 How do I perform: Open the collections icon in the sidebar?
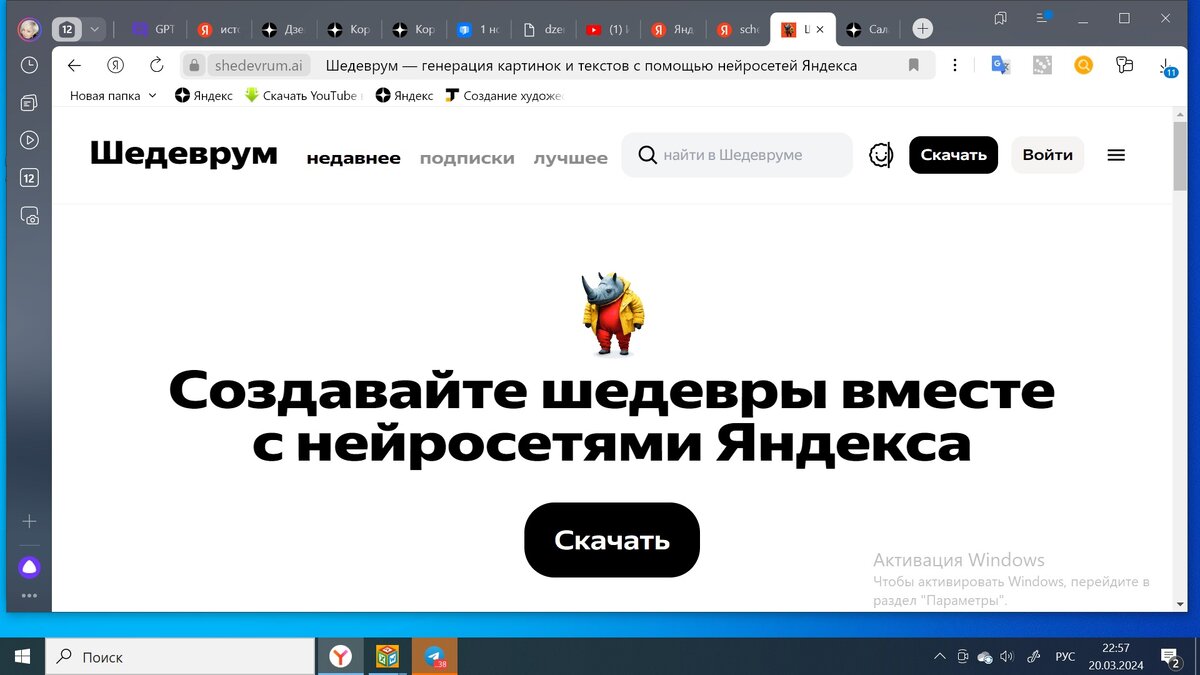click(29, 103)
